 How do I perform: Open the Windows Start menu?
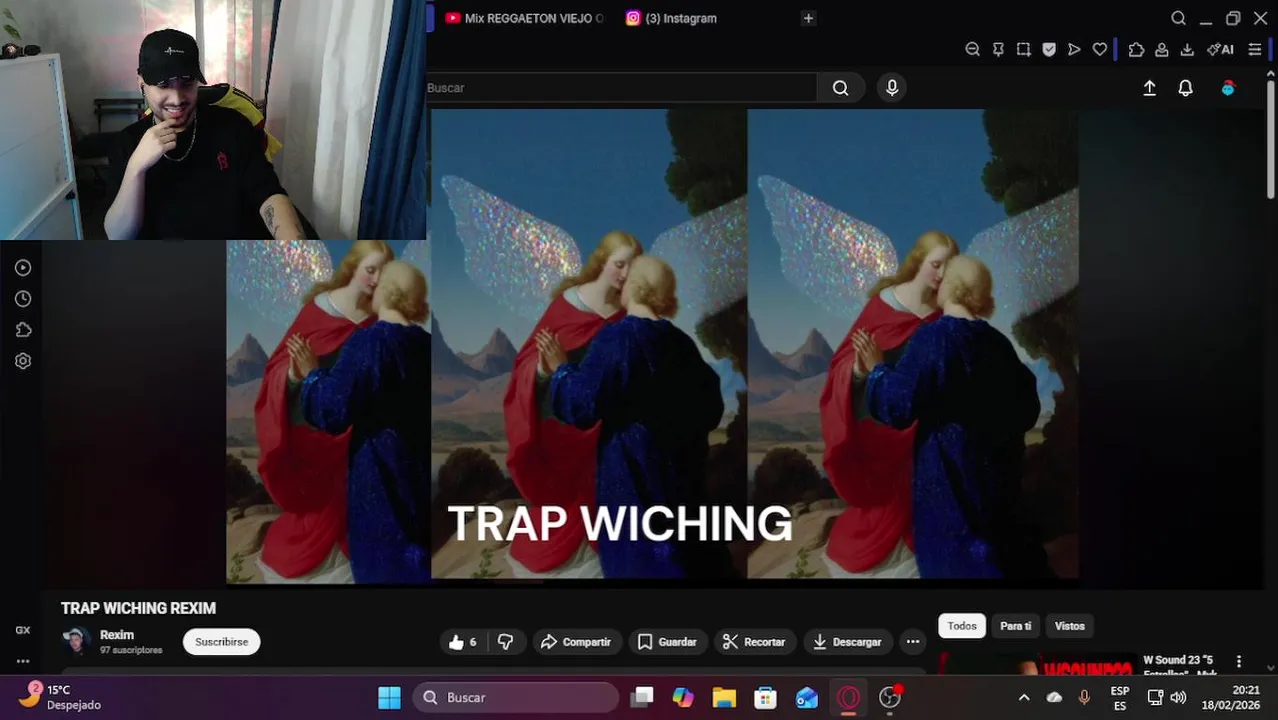point(390,698)
